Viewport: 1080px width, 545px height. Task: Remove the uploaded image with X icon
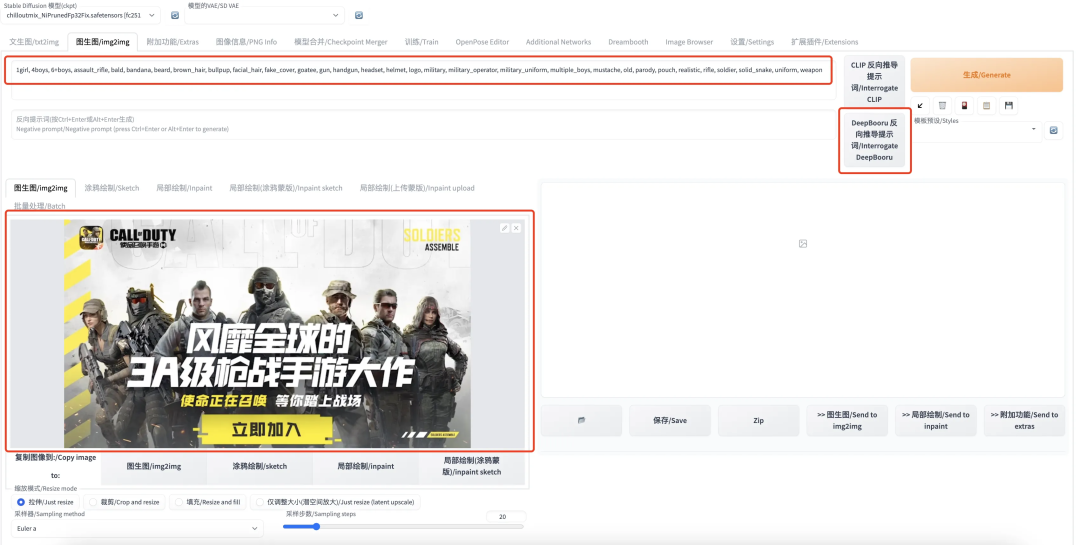[x=516, y=228]
